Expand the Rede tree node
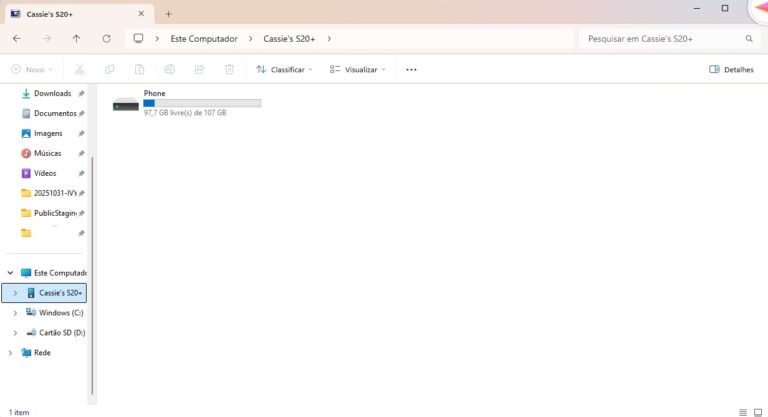This screenshot has width=768, height=417. pyautogui.click(x=10, y=353)
